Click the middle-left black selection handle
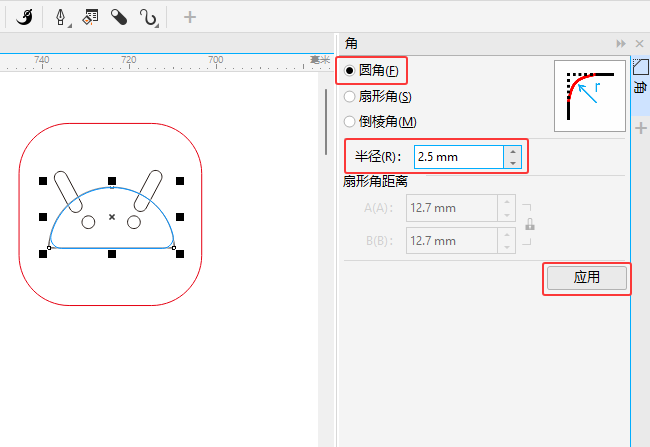Image resolution: width=650 pixels, height=447 pixels. point(43,217)
